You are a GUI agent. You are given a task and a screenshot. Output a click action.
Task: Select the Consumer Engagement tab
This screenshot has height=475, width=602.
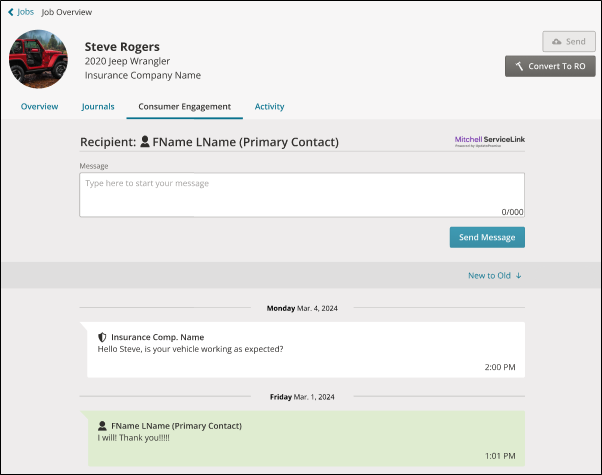(185, 107)
